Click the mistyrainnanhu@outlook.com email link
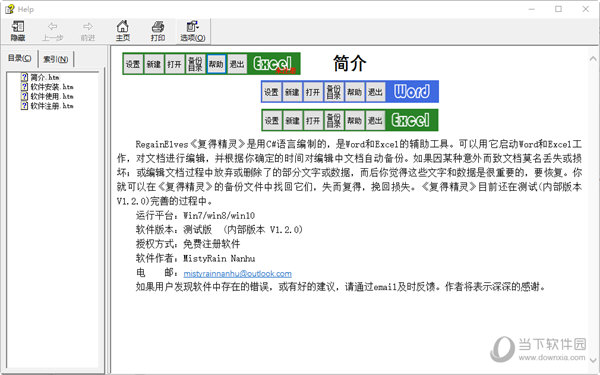The width and height of the screenshot is (600, 375). (x=237, y=274)
